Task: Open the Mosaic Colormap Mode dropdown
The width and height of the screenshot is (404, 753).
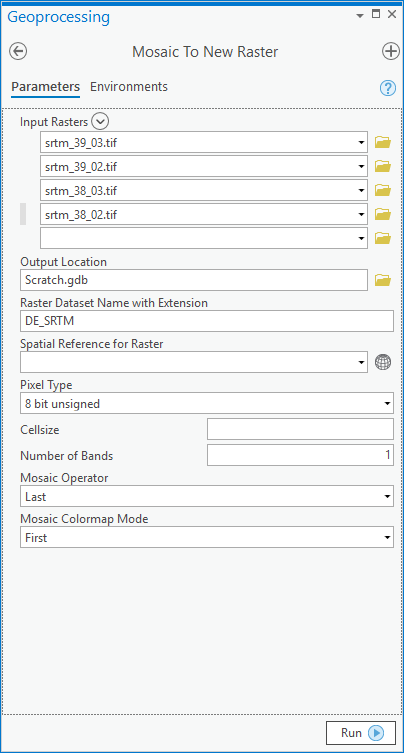Action: (x=207, y=537)
